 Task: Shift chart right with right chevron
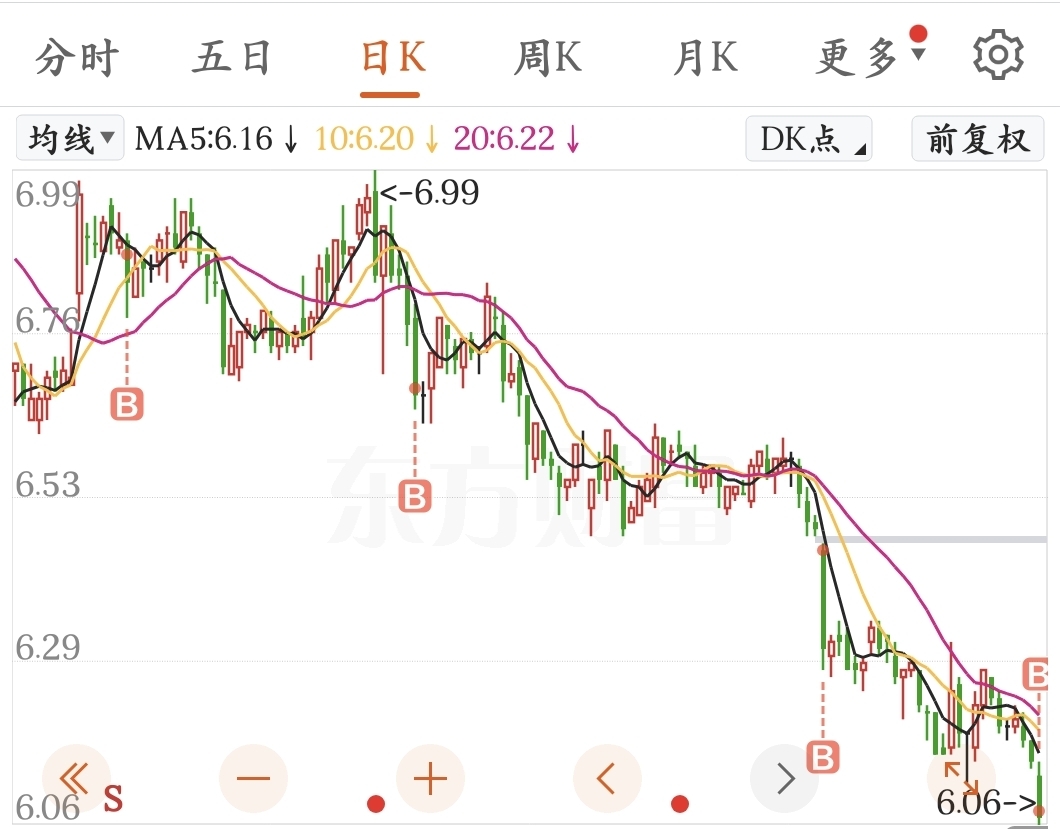785,778
